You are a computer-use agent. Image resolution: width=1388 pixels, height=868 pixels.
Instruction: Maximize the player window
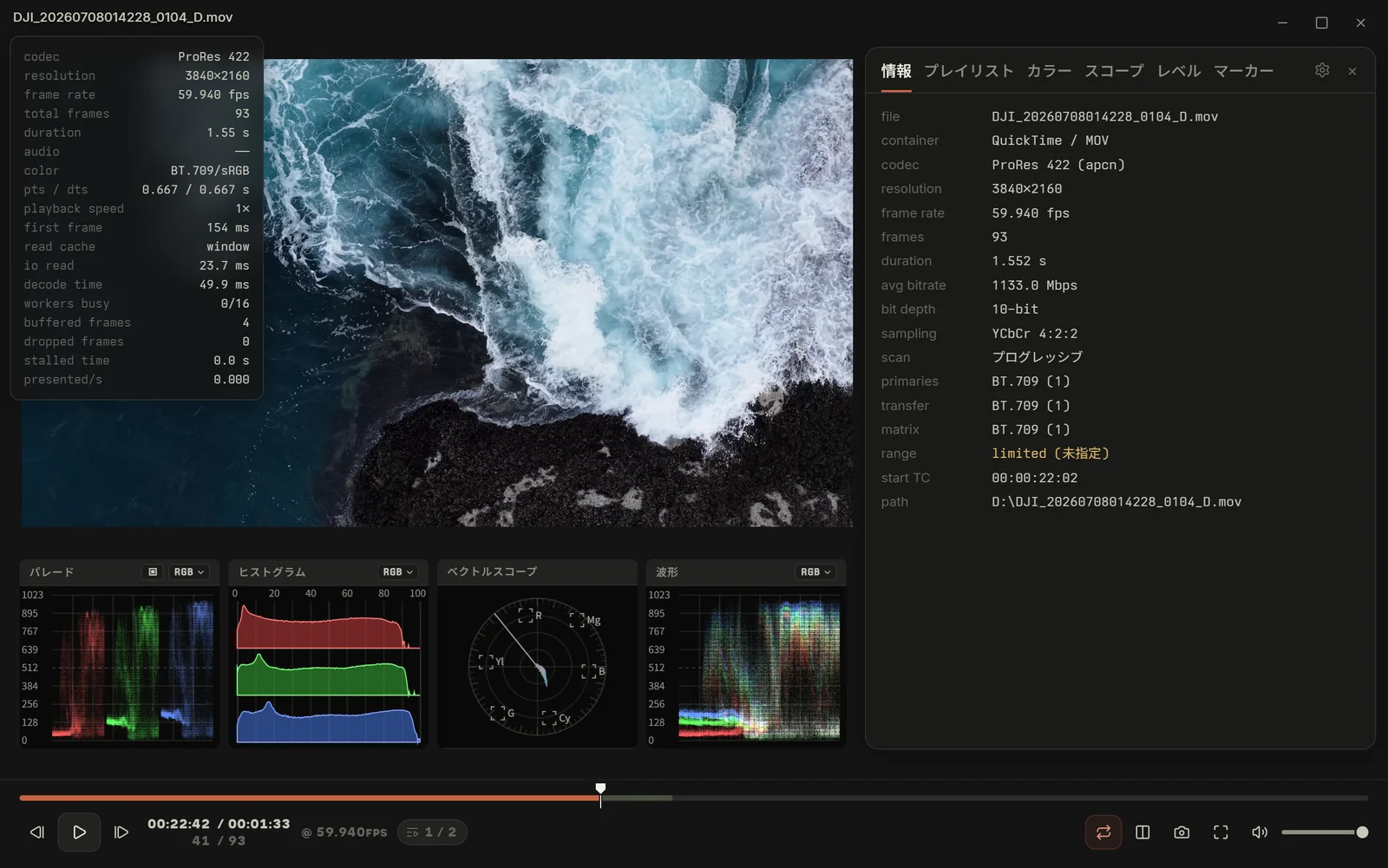[1321, 23]
